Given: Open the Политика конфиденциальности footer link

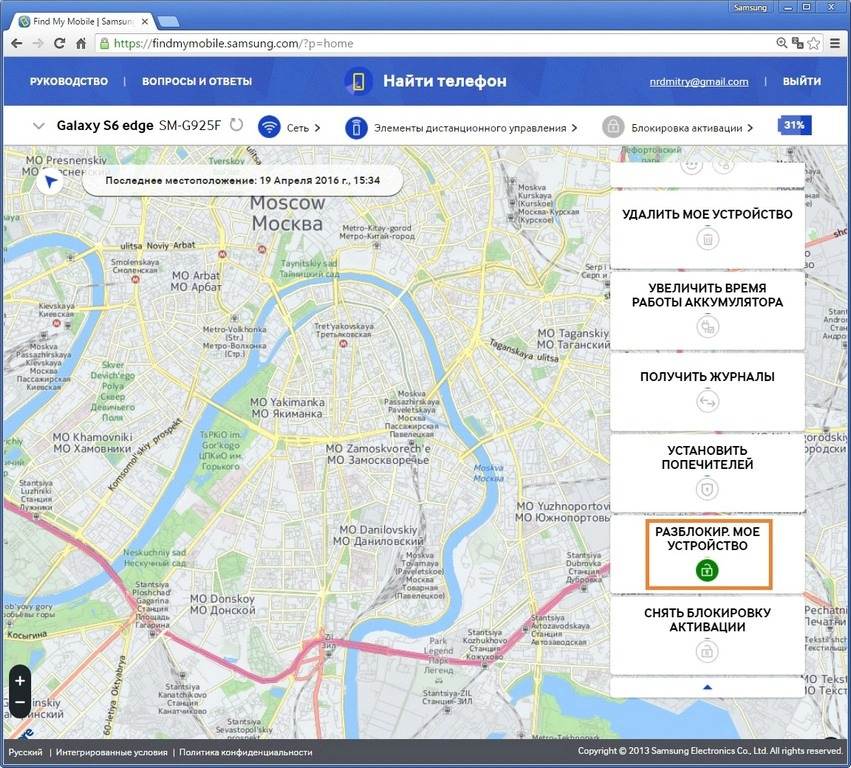Looking at the screenshot, I should click(x=246, y=752).
